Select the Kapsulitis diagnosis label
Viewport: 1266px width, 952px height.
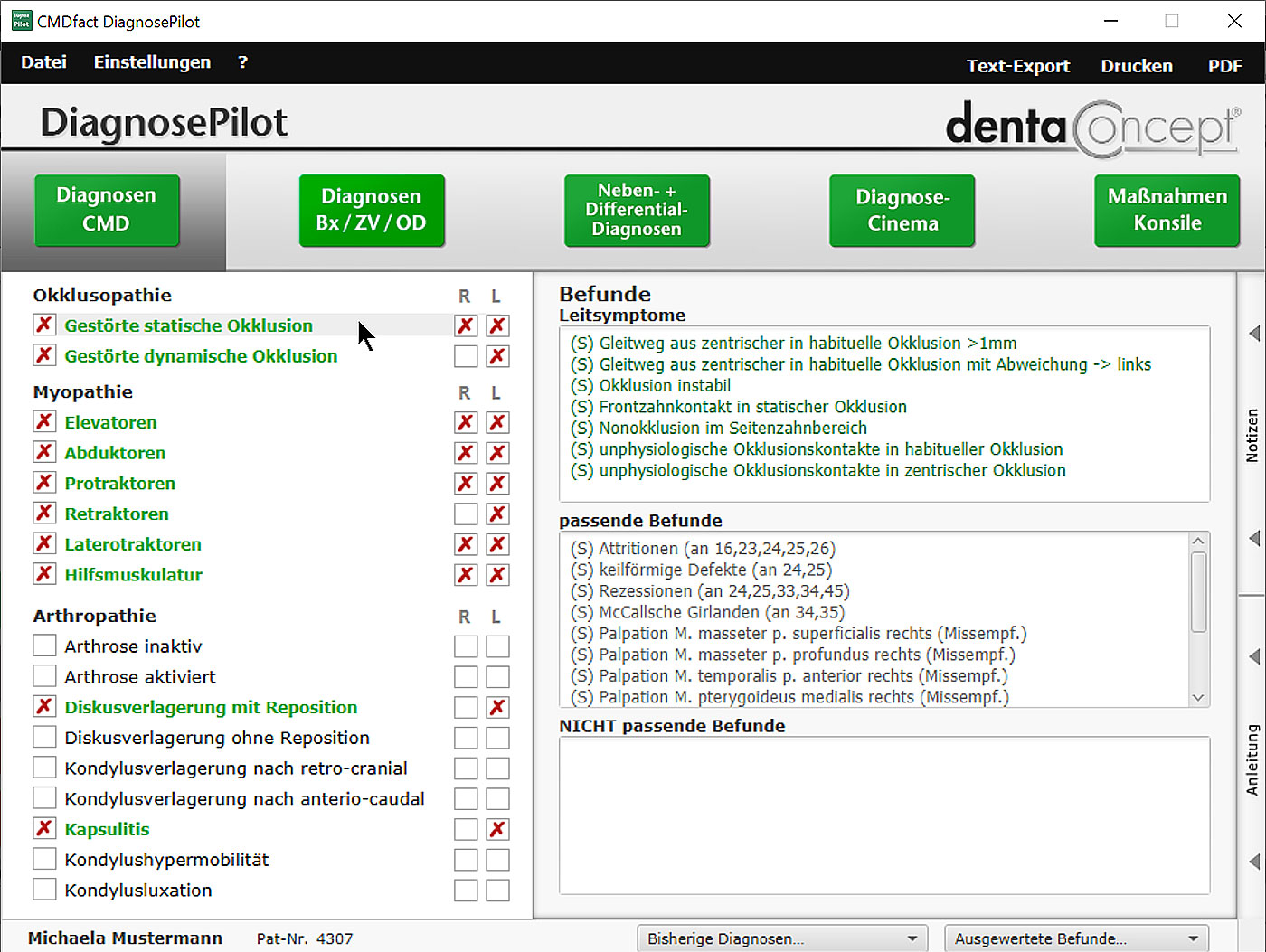[x=107, y=829]
